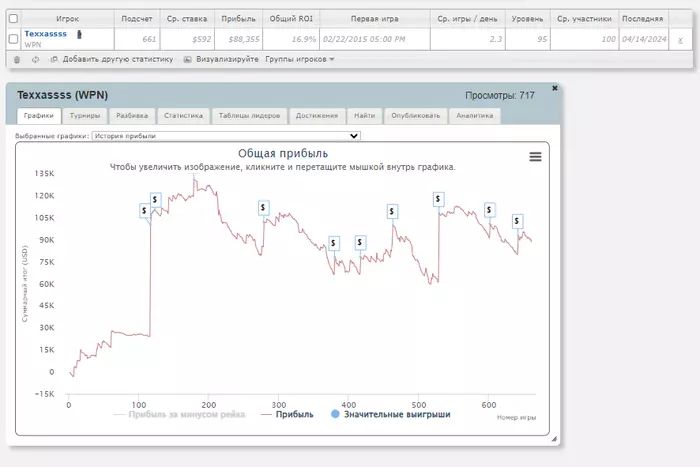Sort by the Ср. ставка column header
The image size is (700, 467).
(x=187, y=19)
